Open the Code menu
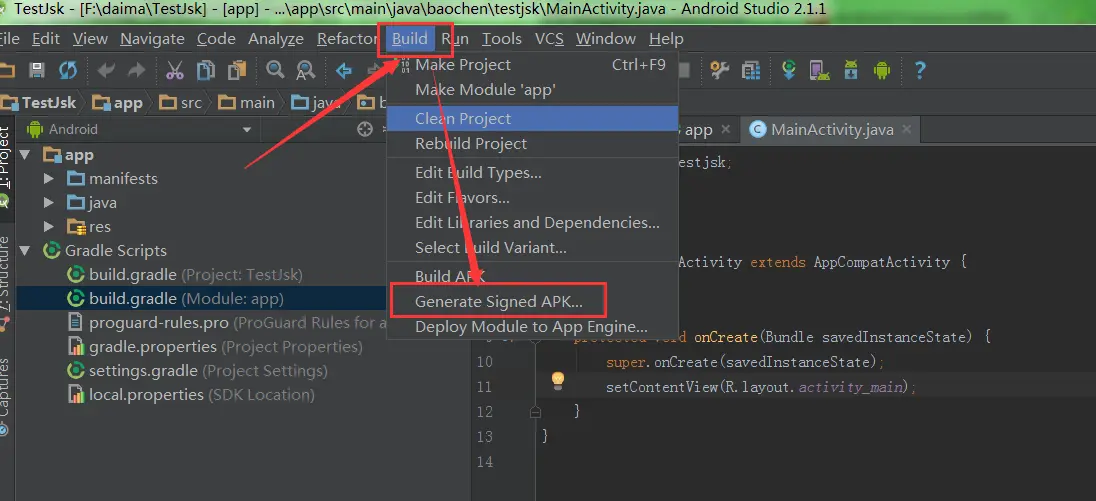 216,39
